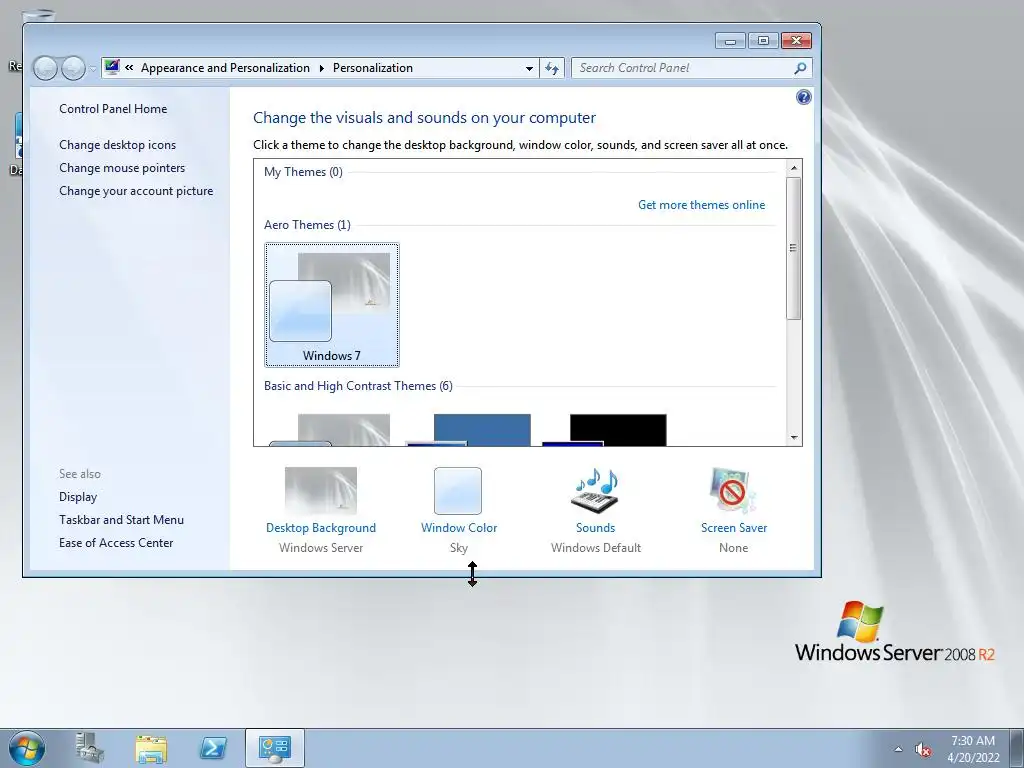1024x768 pixels.
Task: Show hidden system tray icons
Action: [x=899, y=749]
